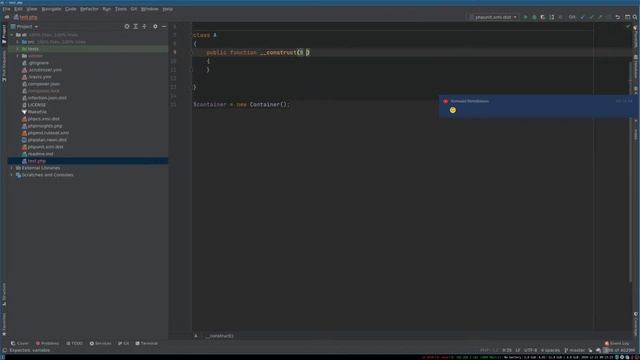Open the Cover tool window button
Viewport: 640px width, 360px height.
pyautogui.click(x=20, y=343)
